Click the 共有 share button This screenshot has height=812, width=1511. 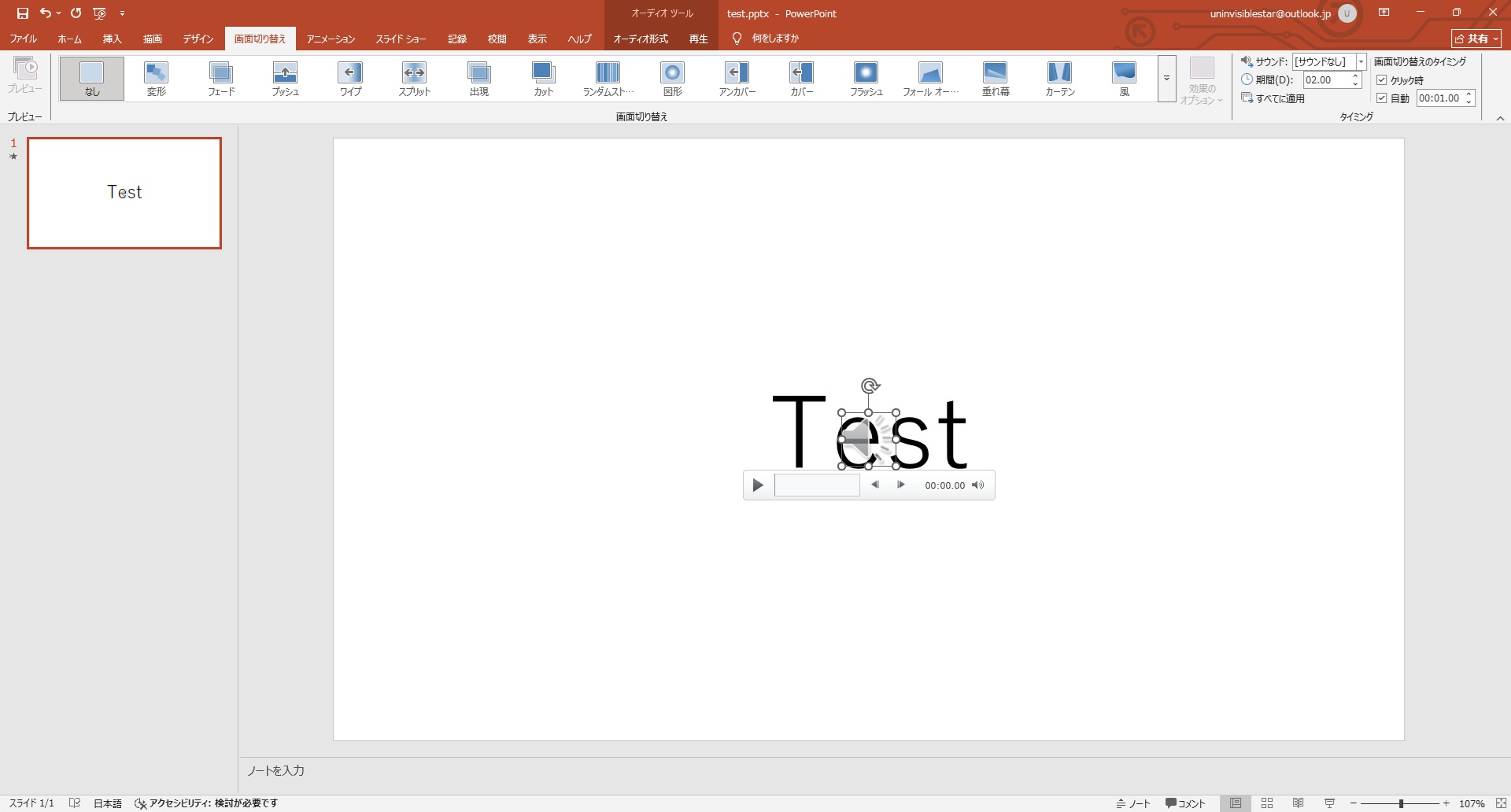[x=1476, y=39]
